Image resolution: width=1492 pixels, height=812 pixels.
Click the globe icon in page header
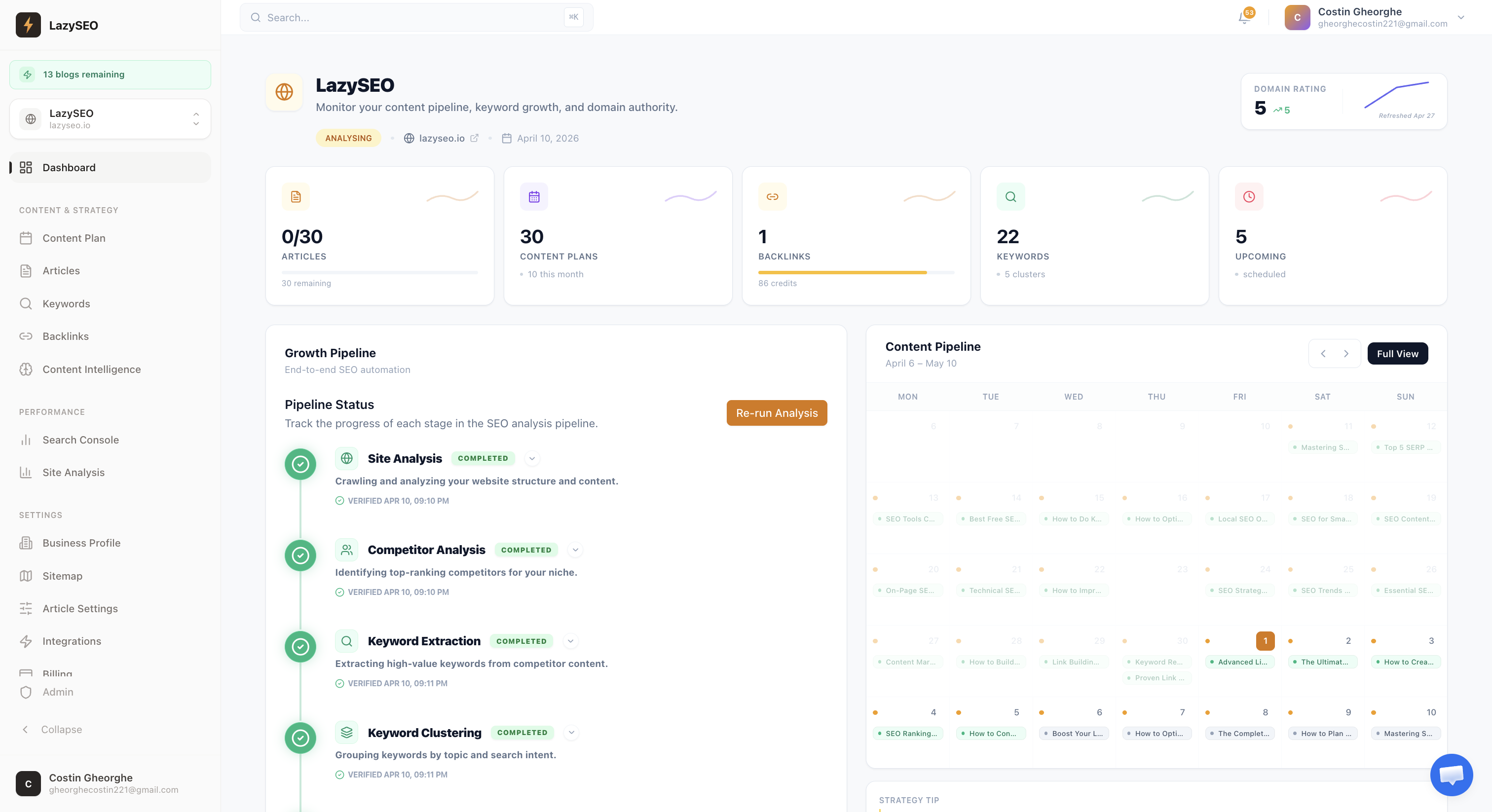[x=284, y=91]
